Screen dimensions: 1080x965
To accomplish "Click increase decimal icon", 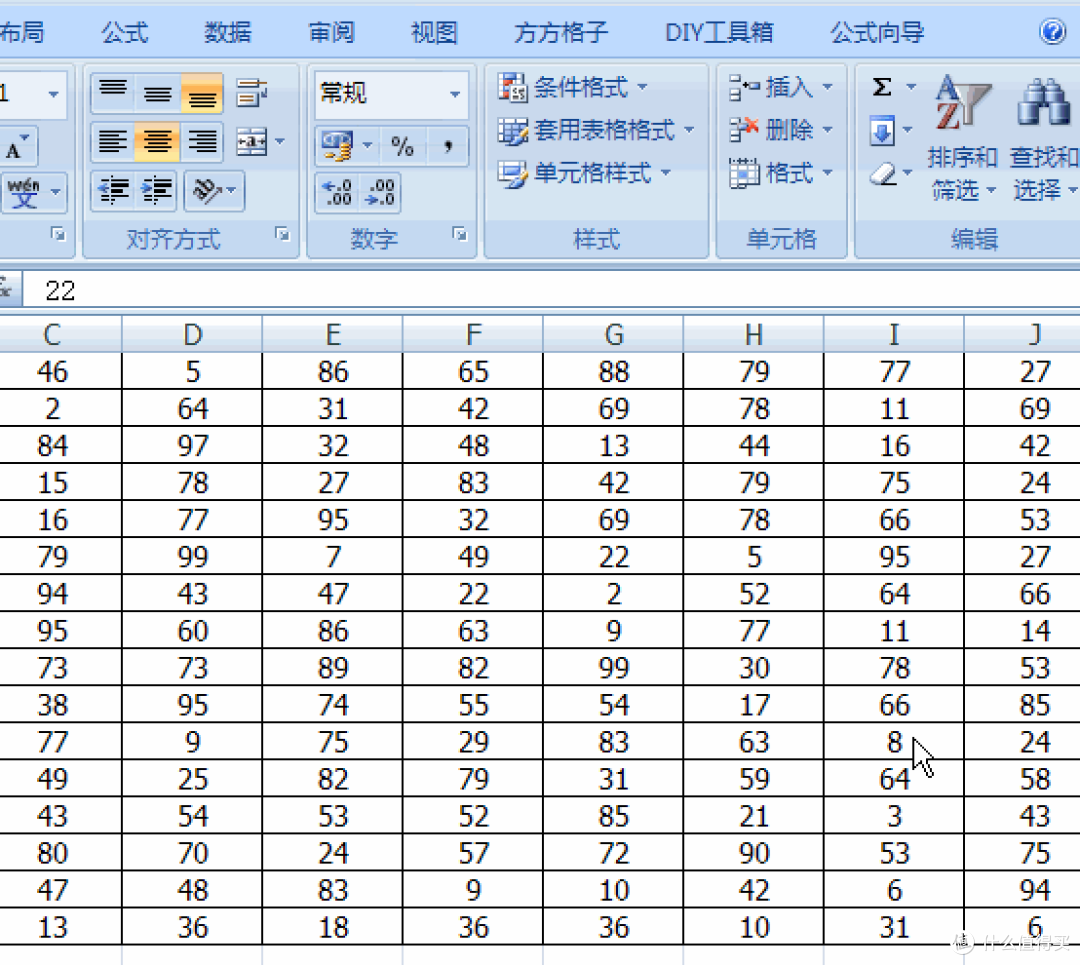I will 338,192.
